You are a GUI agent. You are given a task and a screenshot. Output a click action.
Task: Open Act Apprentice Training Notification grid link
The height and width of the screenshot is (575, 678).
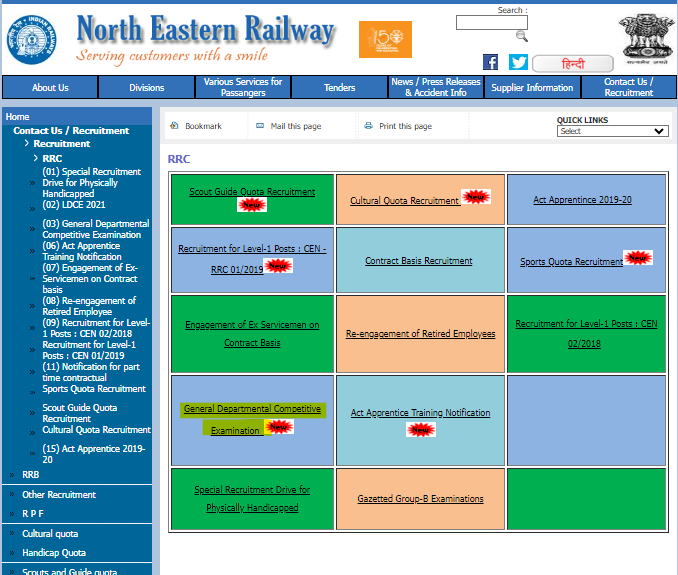click(x=420, y=413)
